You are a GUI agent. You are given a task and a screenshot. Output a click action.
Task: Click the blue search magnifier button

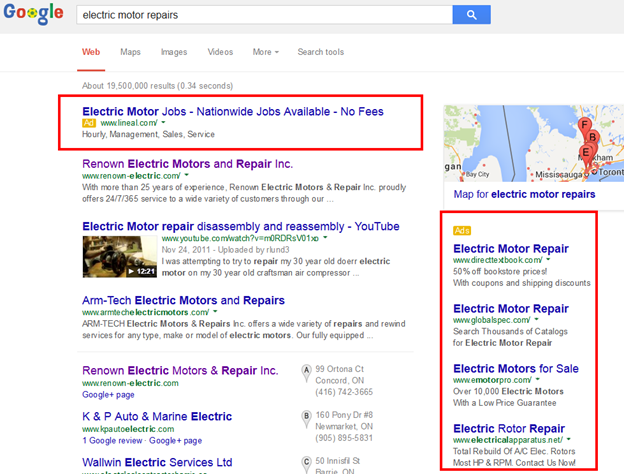(x=471, y=15)
